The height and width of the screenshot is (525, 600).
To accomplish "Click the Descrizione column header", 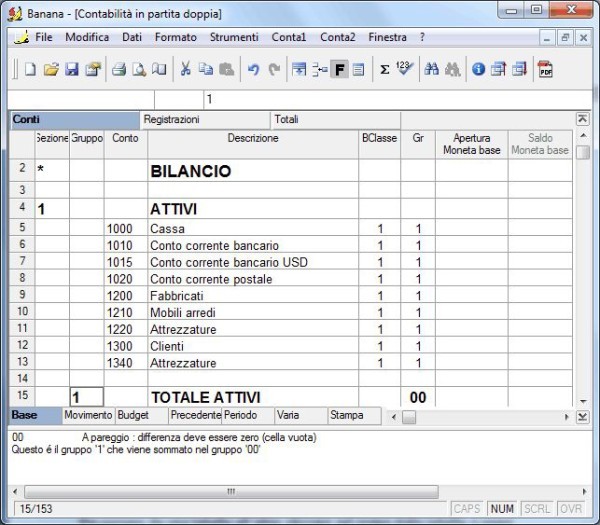I will pyautogui.click(x=253, y=139).
